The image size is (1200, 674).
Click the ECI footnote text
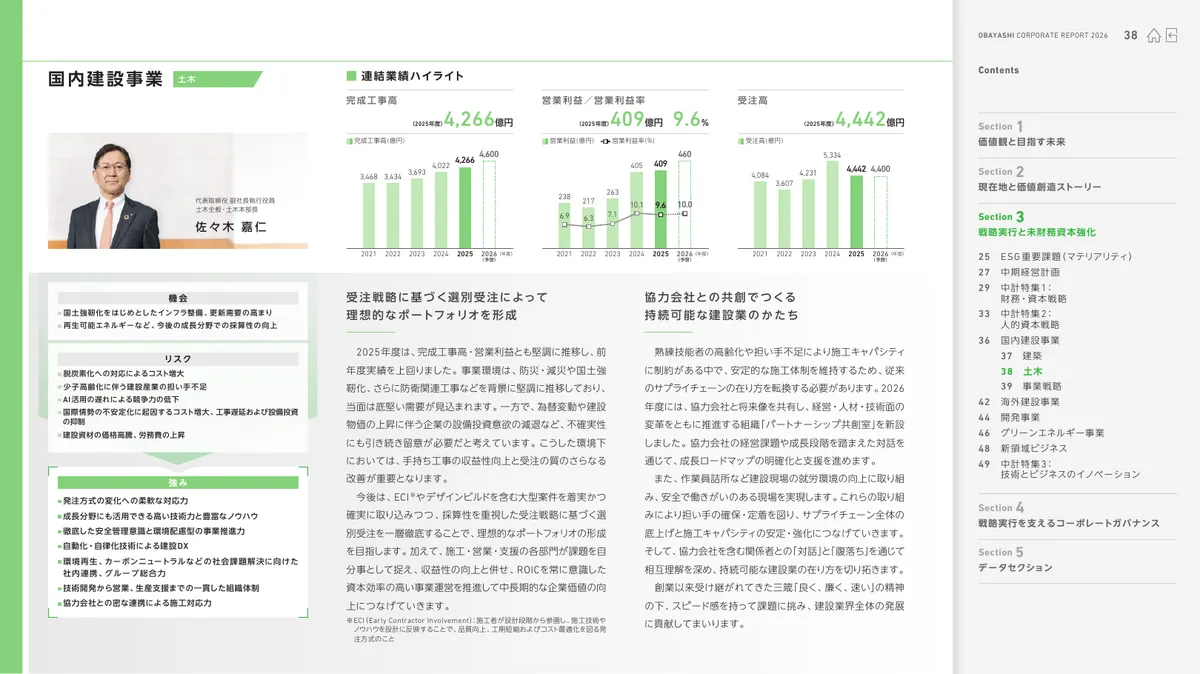click(x=476, y=630)
